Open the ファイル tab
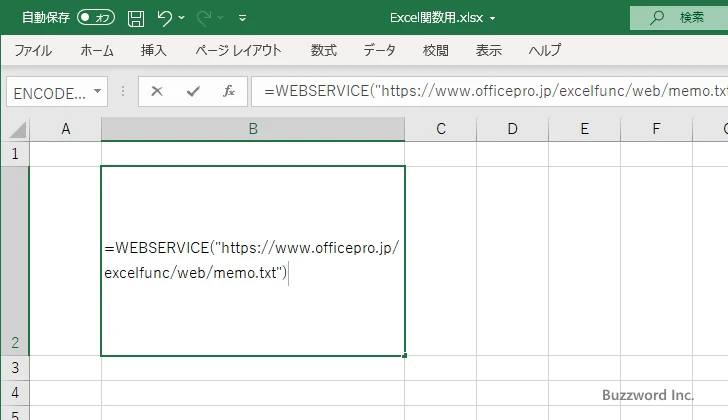The image size is (728, 420). [x=33, y=50]
